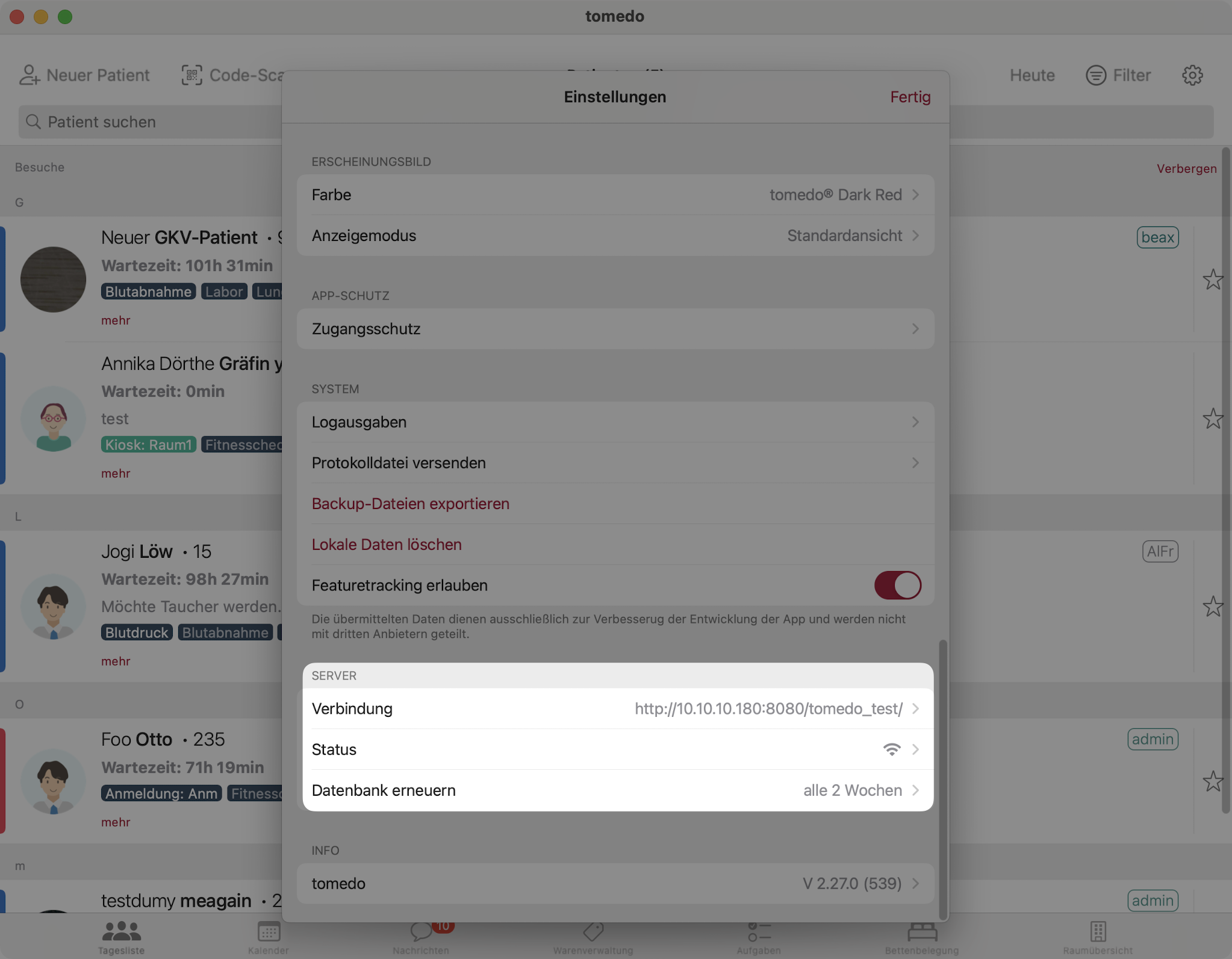Click Foo Otto avatar
Viewport: 1232px width, 959px height.
[53, 781]
